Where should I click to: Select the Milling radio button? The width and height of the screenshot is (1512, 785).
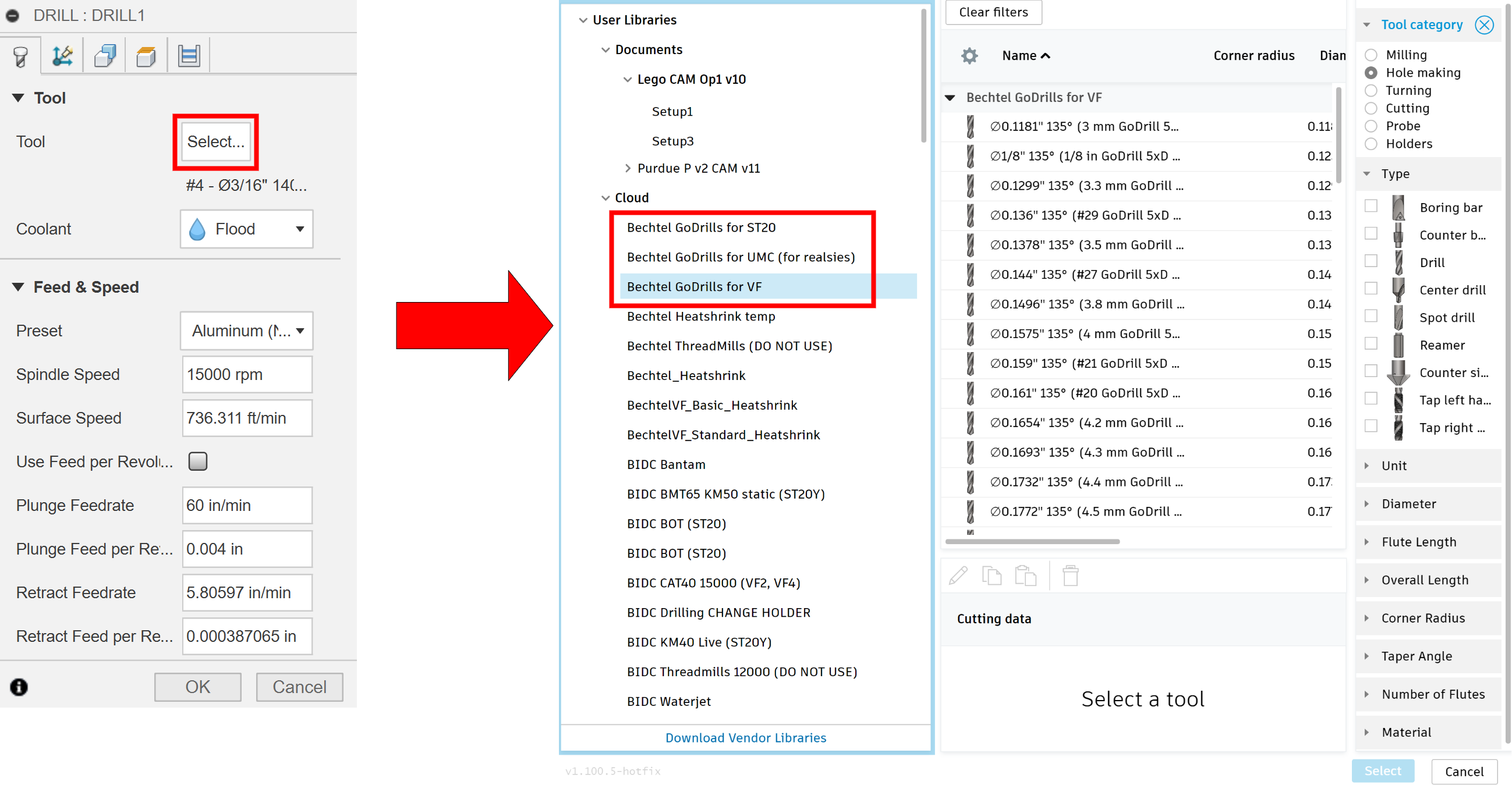(x=1371, y=55)
